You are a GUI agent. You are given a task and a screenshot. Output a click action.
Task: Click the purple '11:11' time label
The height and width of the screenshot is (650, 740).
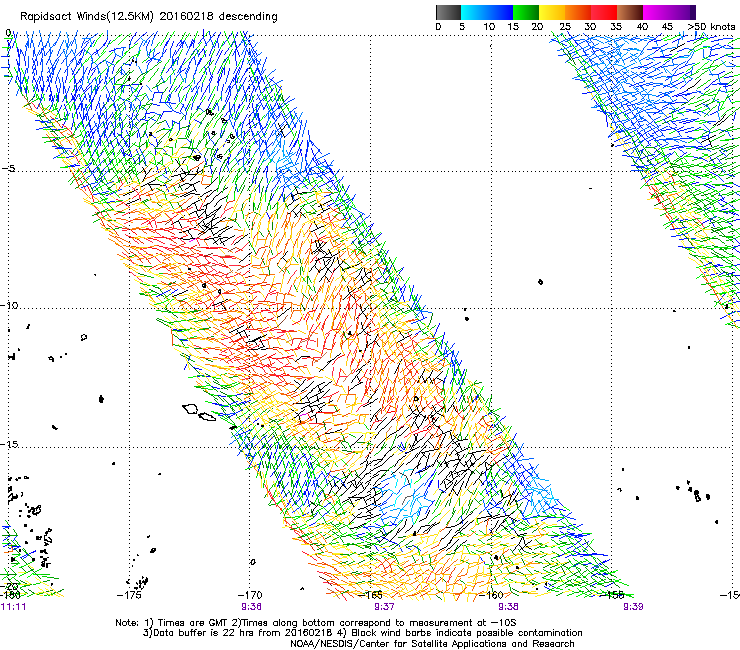pos(13,607)
